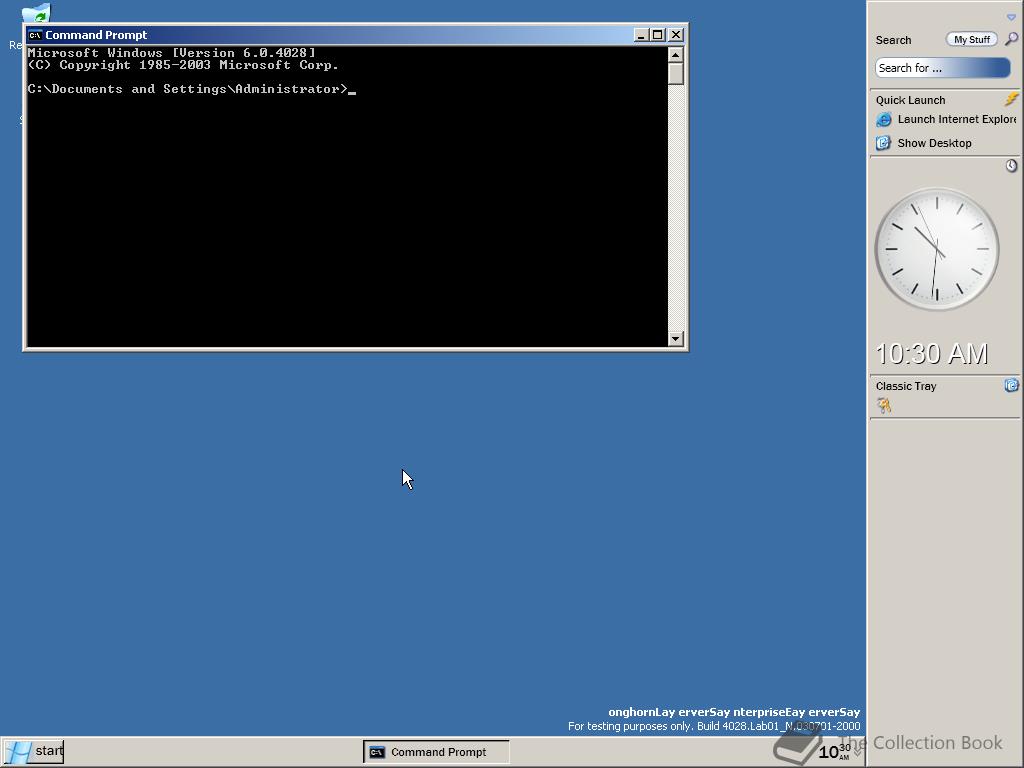
Task: Click the Command Prompt title bar icon
Action: tap(35, 35)
